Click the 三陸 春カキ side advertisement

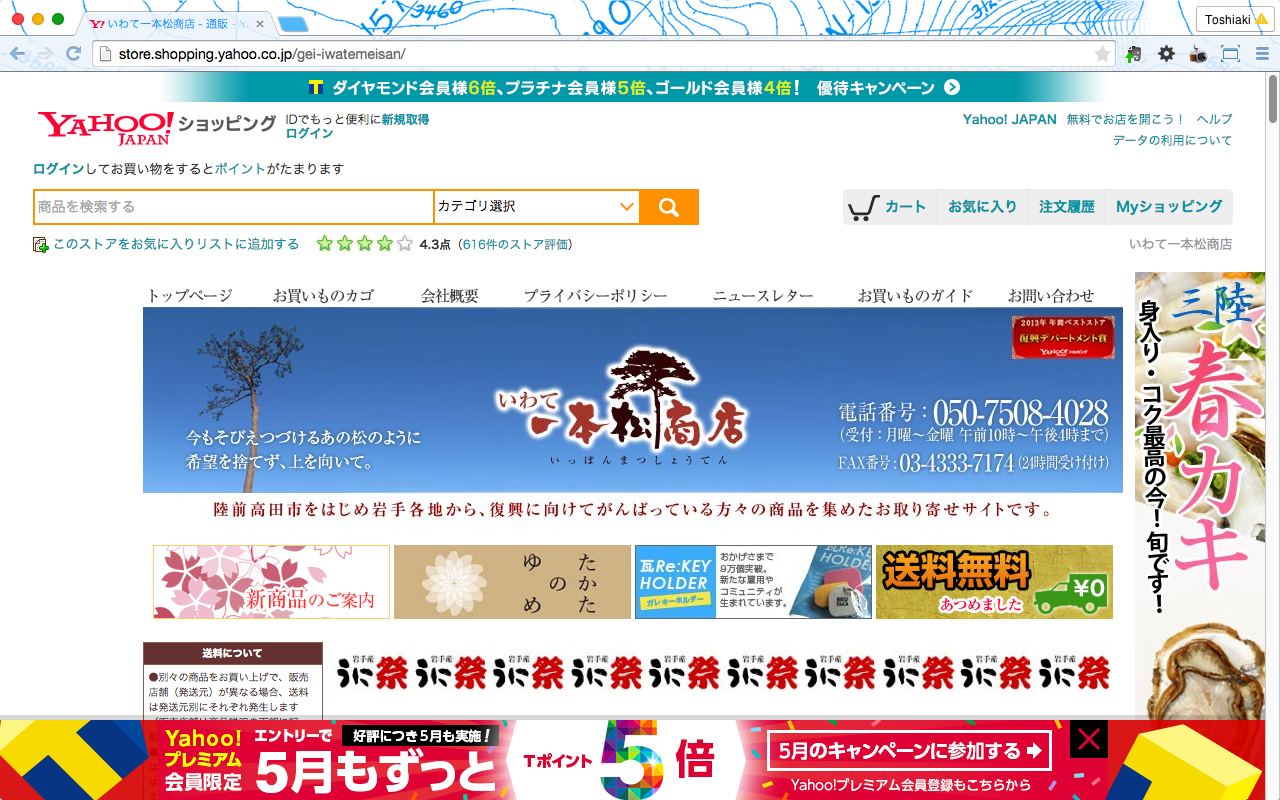tap(1199, 495)
